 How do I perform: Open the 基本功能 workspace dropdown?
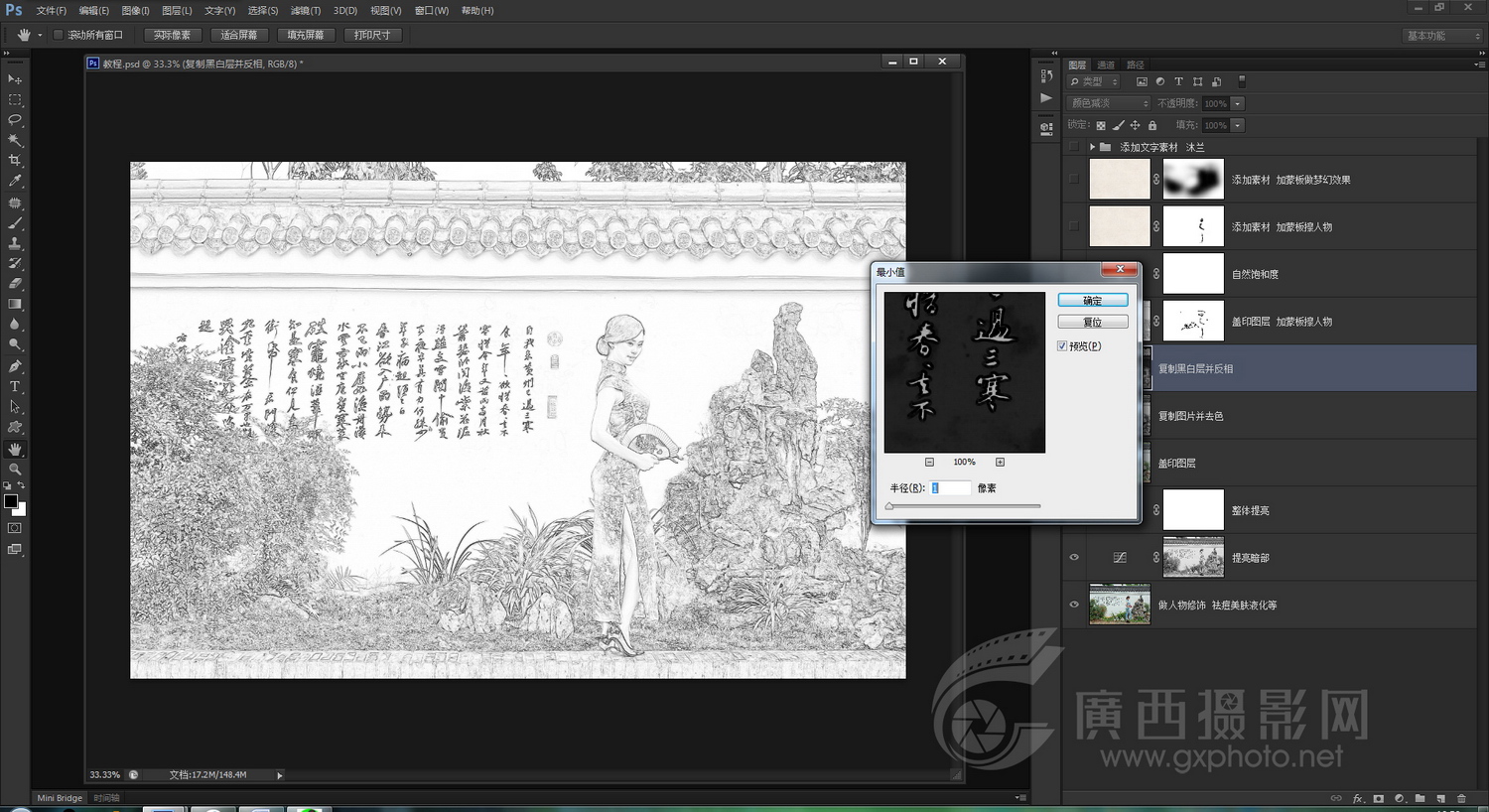(x=1442, y=36)
